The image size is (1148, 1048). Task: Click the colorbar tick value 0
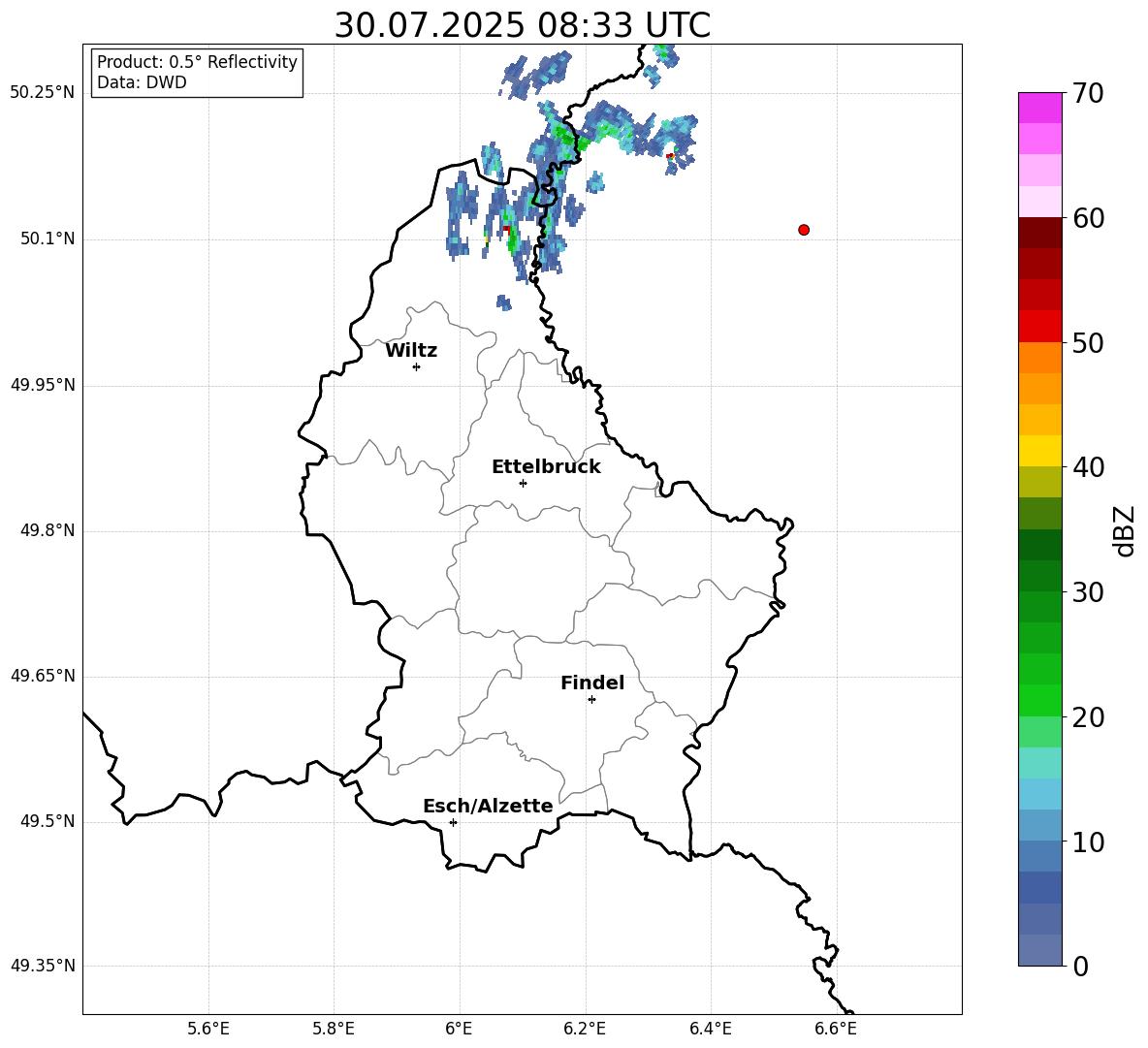[1081, 966]
